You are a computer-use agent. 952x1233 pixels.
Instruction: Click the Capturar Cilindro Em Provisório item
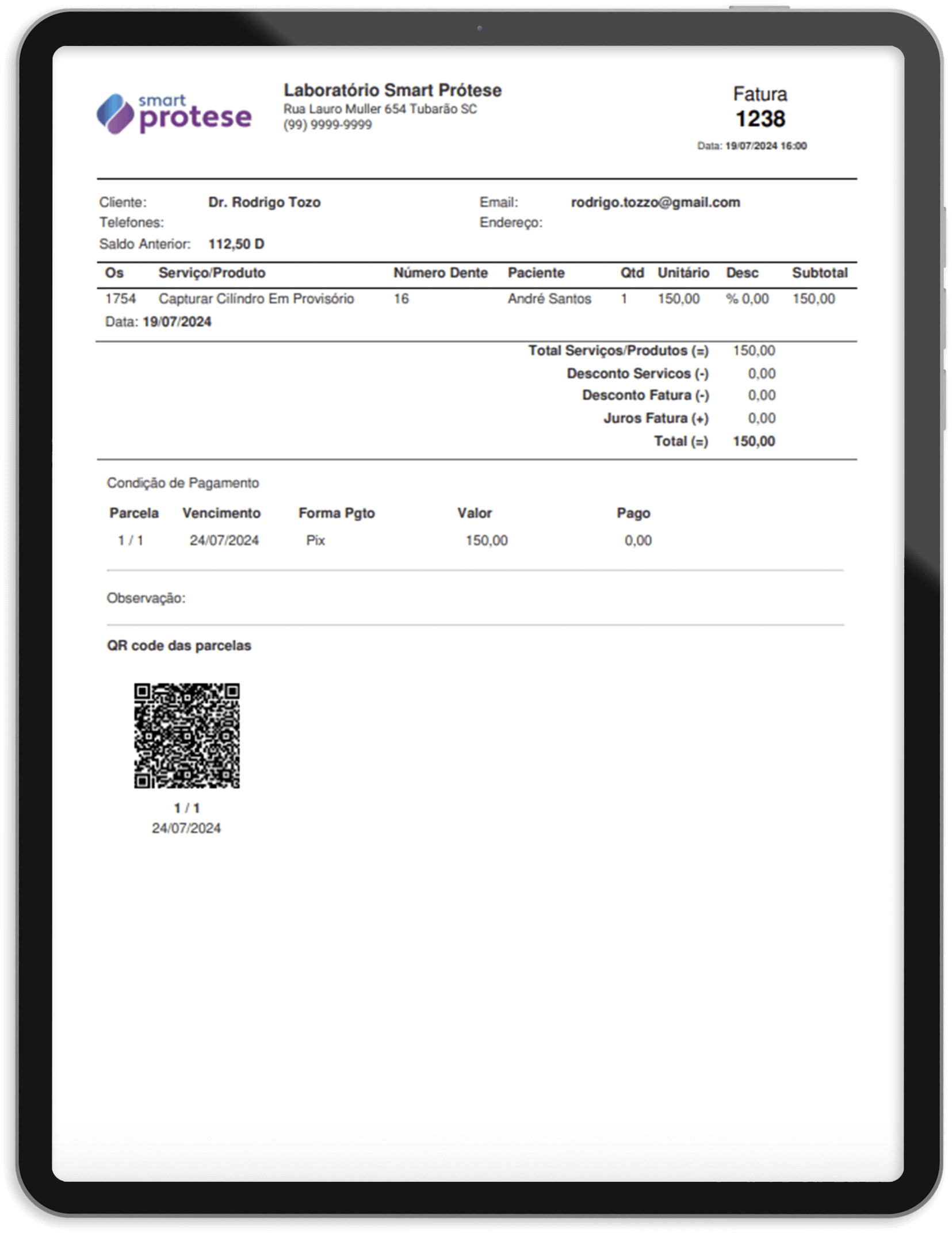click(x=256, y=298)
